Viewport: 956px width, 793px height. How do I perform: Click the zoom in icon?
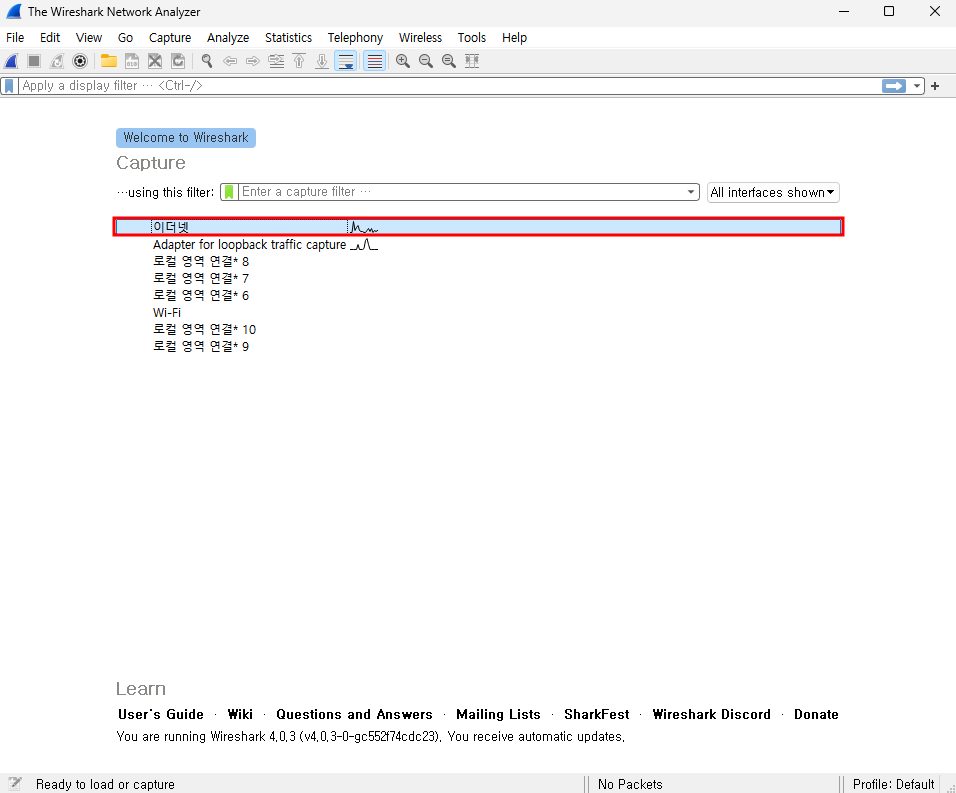click(x=403, y=61)
